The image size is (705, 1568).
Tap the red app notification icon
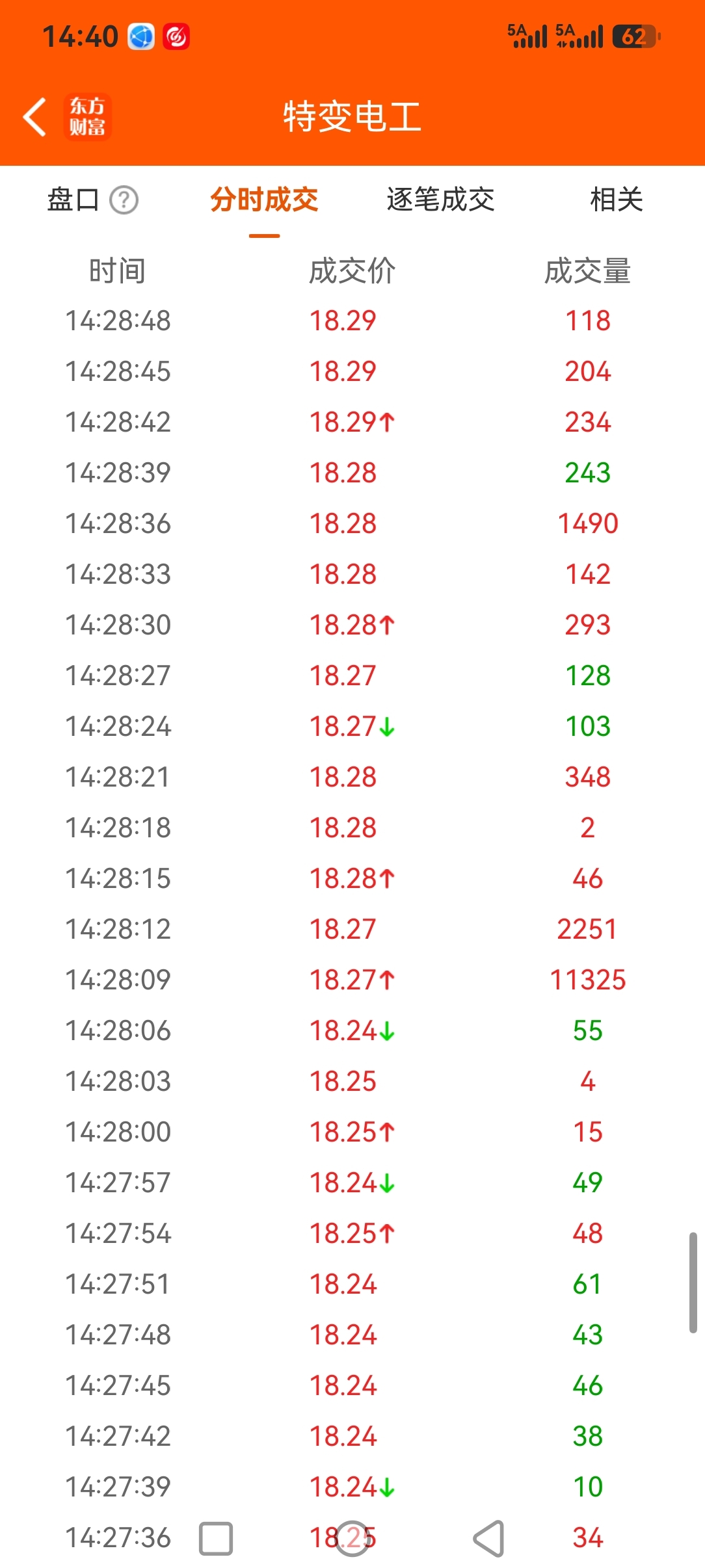coord(176,36)
